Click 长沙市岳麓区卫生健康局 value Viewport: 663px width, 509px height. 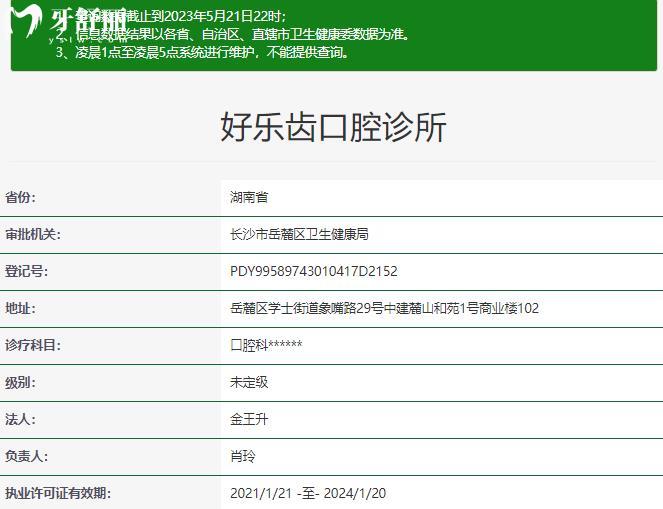point(299,234)
